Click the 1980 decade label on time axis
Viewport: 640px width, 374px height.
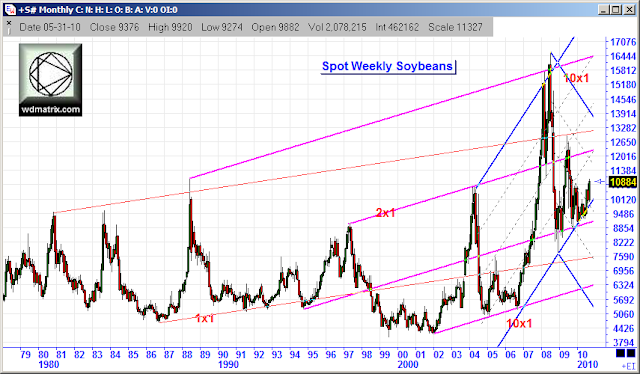point(49,364)
